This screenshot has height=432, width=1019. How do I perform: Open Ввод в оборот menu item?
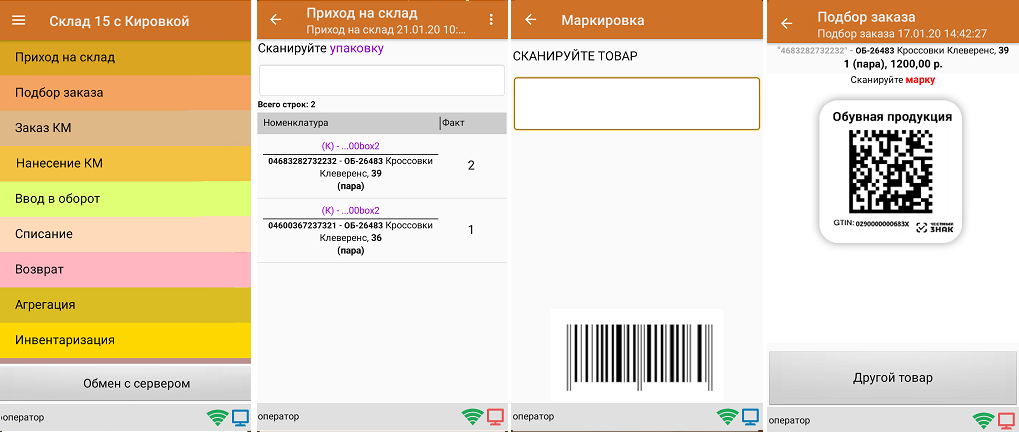(x=125, y=199)
